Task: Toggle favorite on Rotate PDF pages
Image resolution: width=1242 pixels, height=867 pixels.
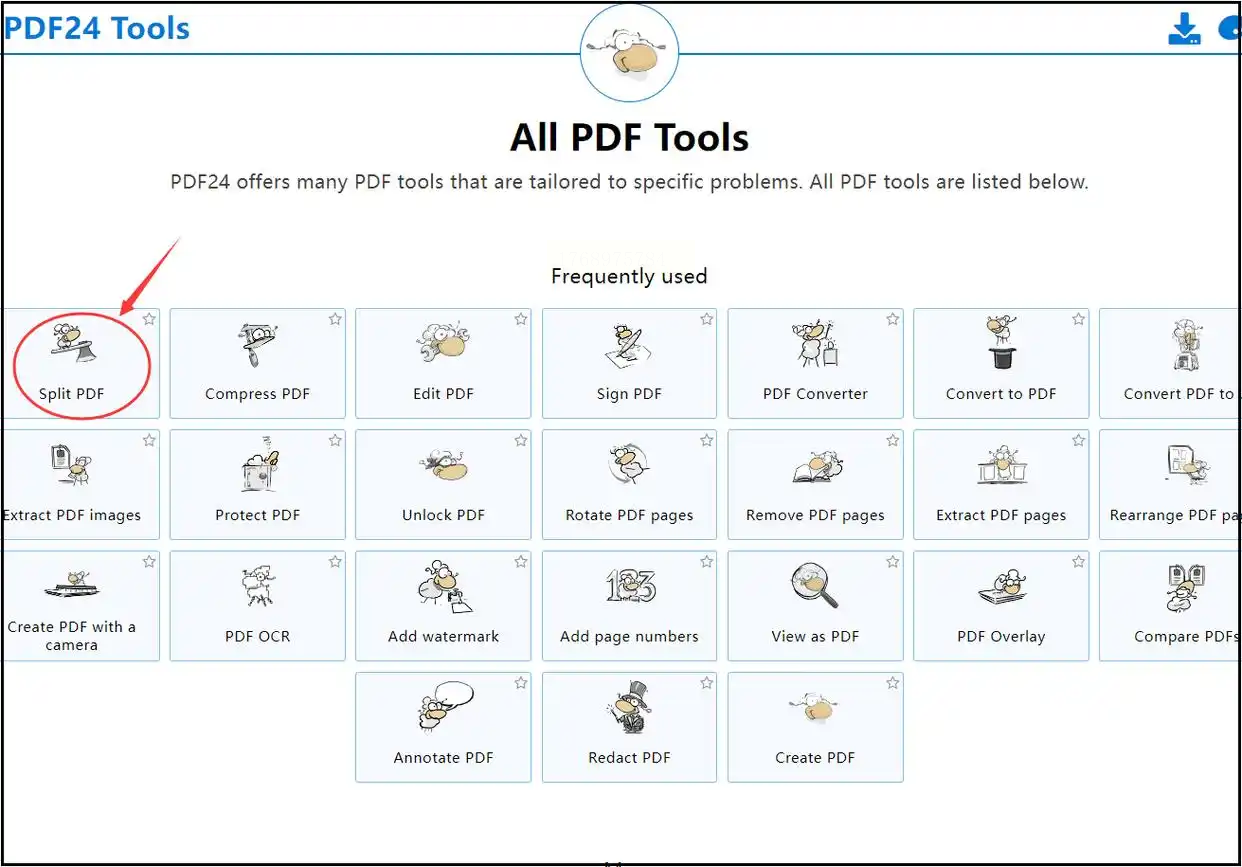Action: [x=707, y=441]
